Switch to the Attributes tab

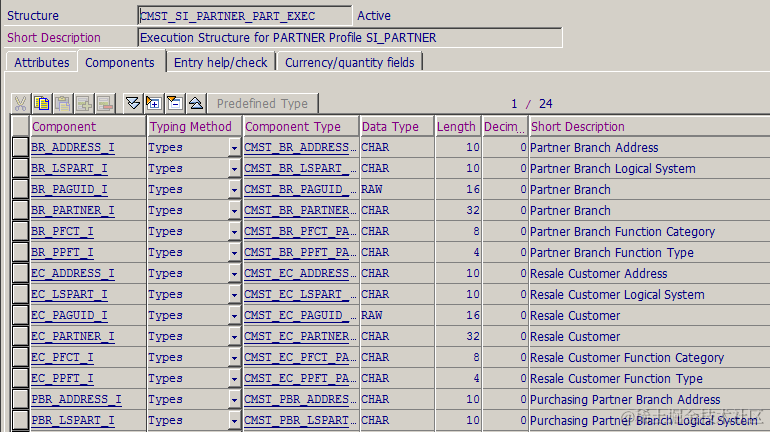click(42, 62)
